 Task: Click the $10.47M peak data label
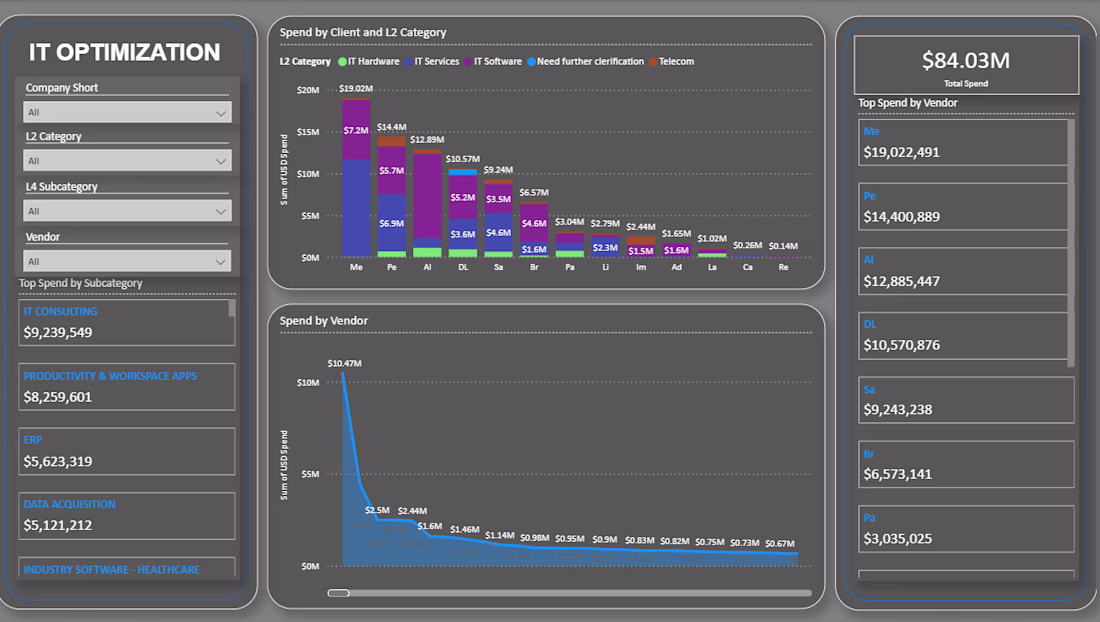(x=344, y=363)
